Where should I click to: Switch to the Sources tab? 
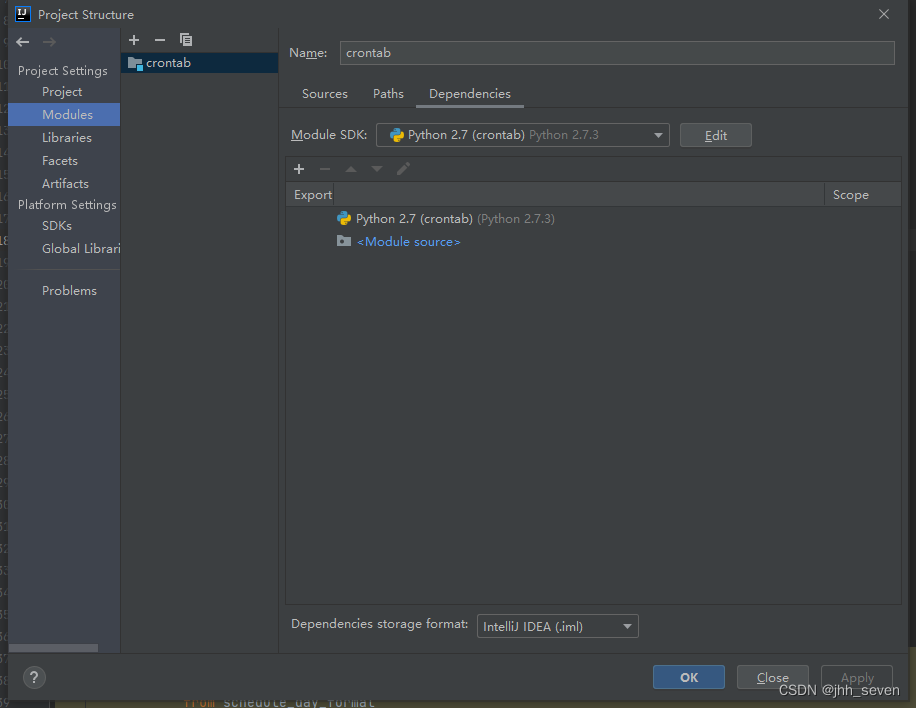(324, 93)
